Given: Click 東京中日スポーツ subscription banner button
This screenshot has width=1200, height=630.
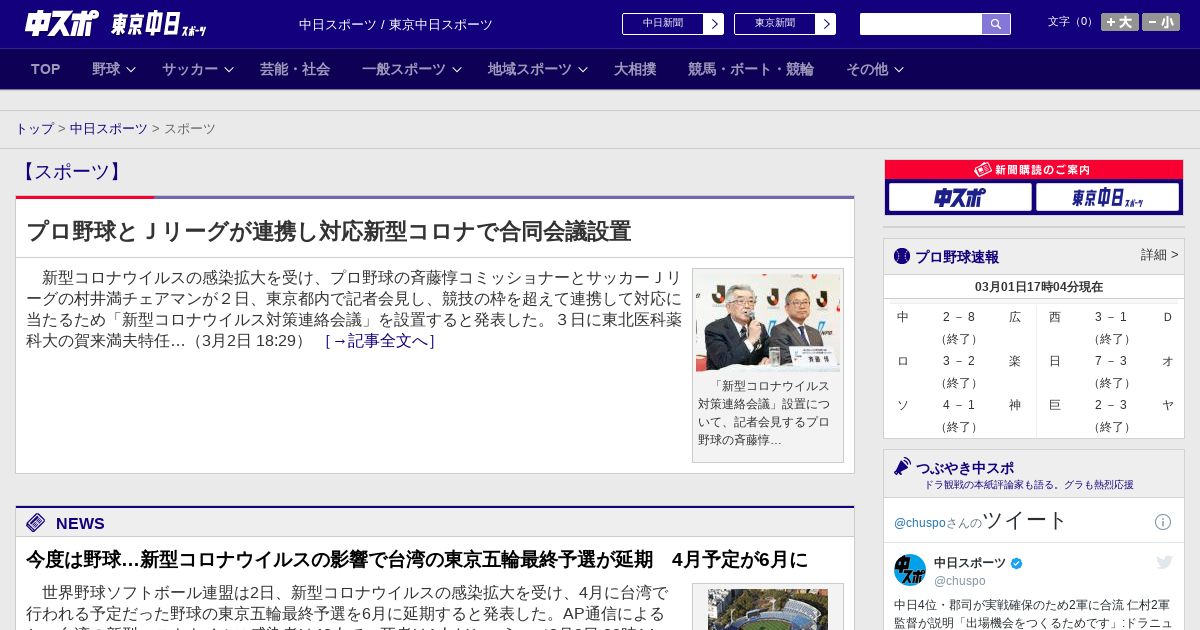Looking at the screenshot, I should tap(1107, 198).
